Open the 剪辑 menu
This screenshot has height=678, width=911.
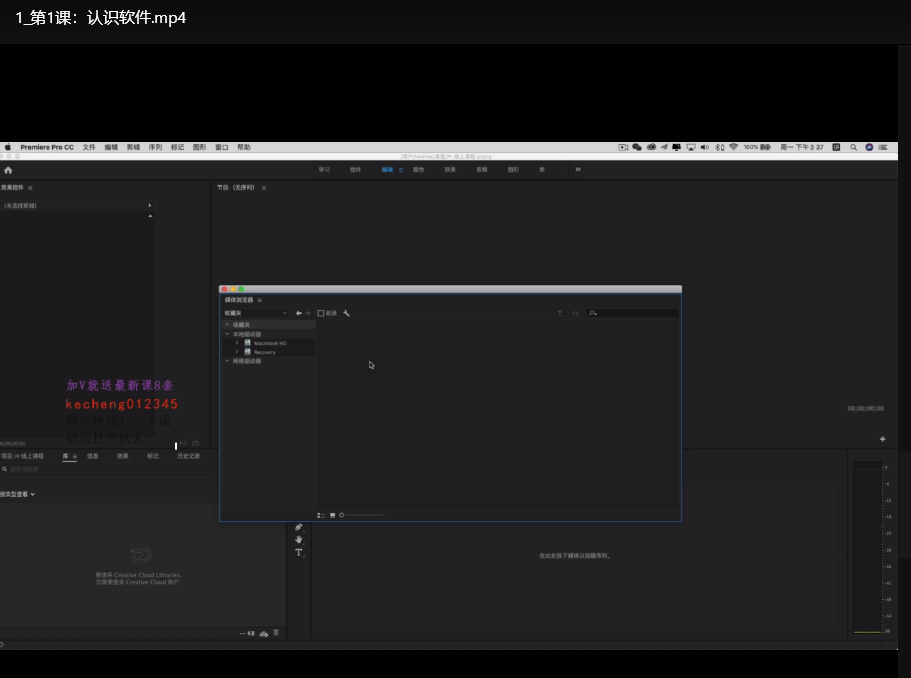coord(133,148)
